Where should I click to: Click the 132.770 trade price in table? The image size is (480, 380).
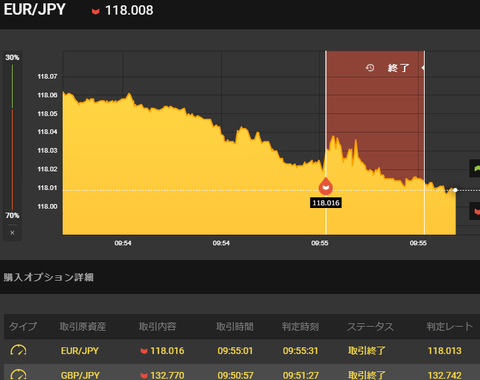(x=167, y=375)
